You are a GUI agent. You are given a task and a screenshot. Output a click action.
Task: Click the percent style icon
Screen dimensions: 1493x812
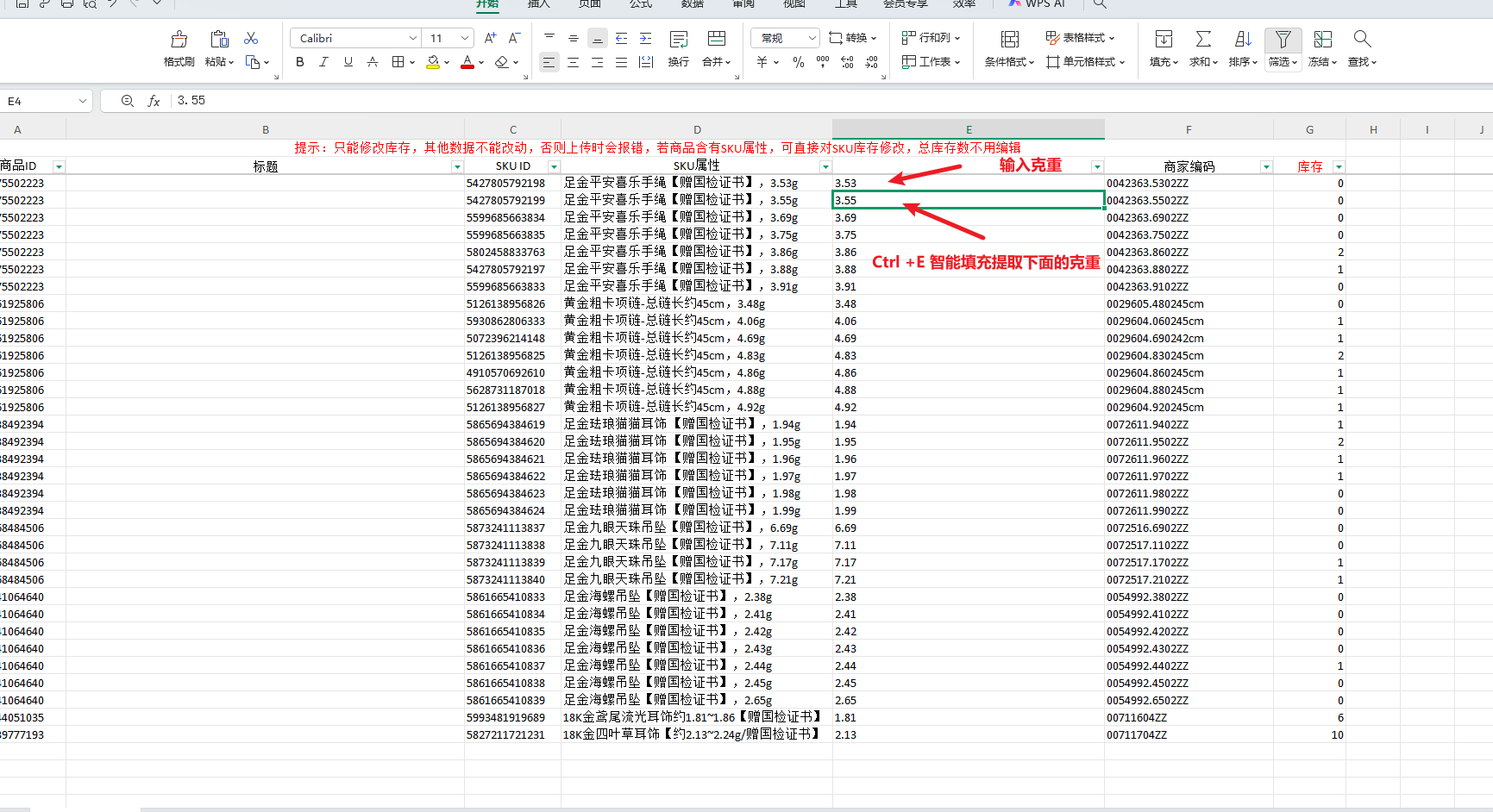(798, 62)
